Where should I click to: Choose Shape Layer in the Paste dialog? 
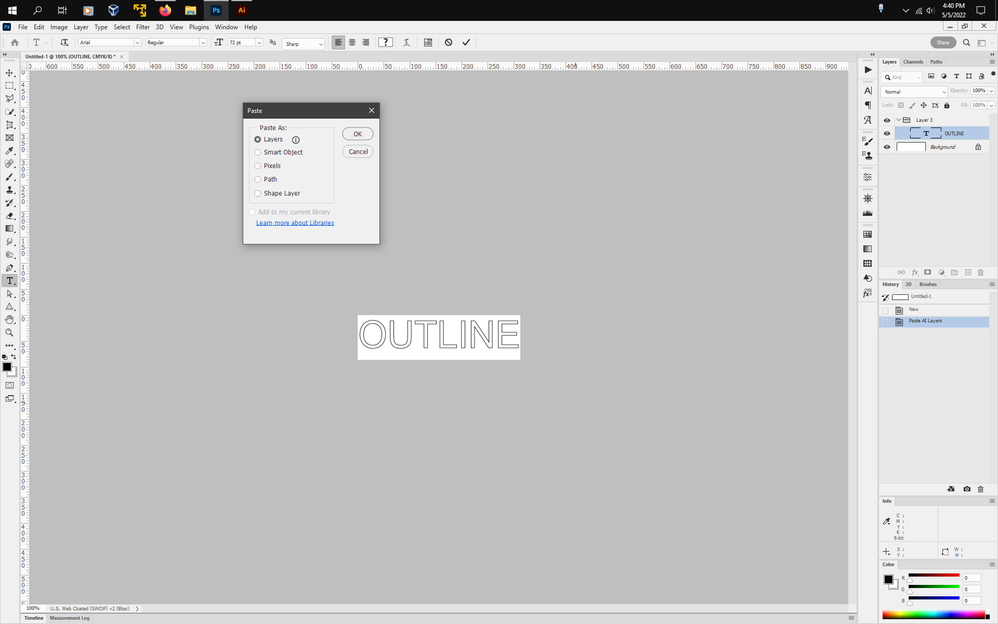point(258,192)
